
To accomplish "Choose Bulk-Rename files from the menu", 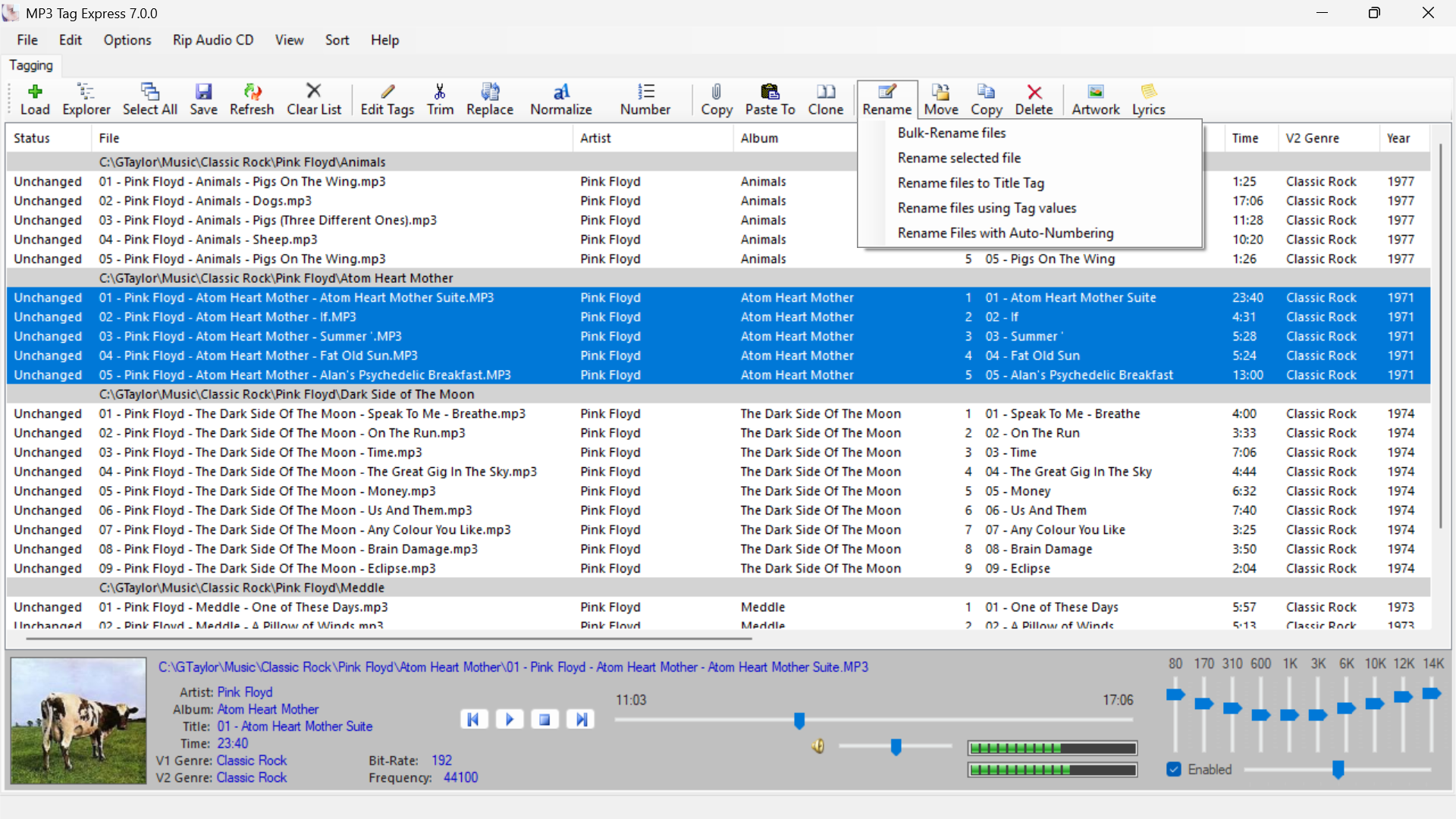I will coord(1030,133).
